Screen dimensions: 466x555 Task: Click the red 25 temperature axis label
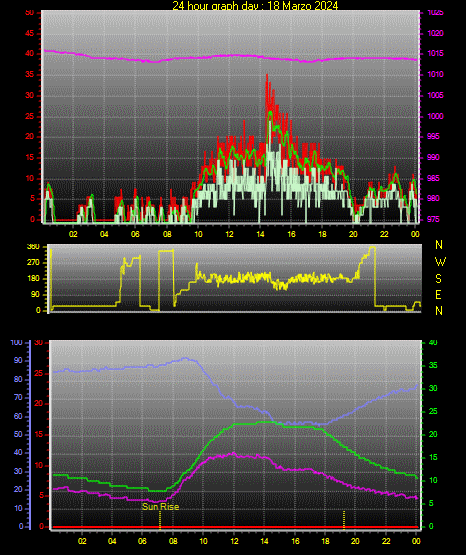point(39,373)
